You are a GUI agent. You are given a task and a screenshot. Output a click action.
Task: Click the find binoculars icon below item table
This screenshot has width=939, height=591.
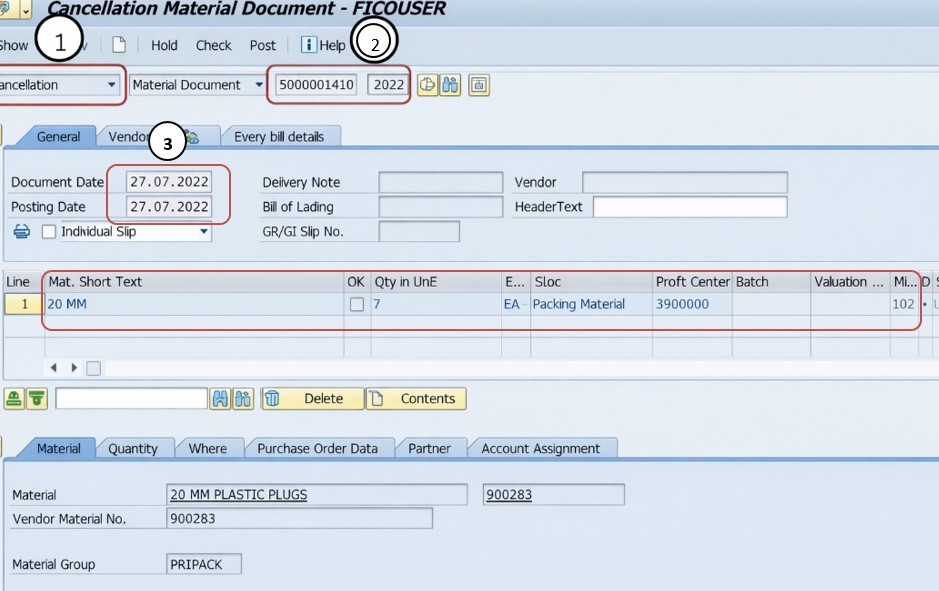220,399
